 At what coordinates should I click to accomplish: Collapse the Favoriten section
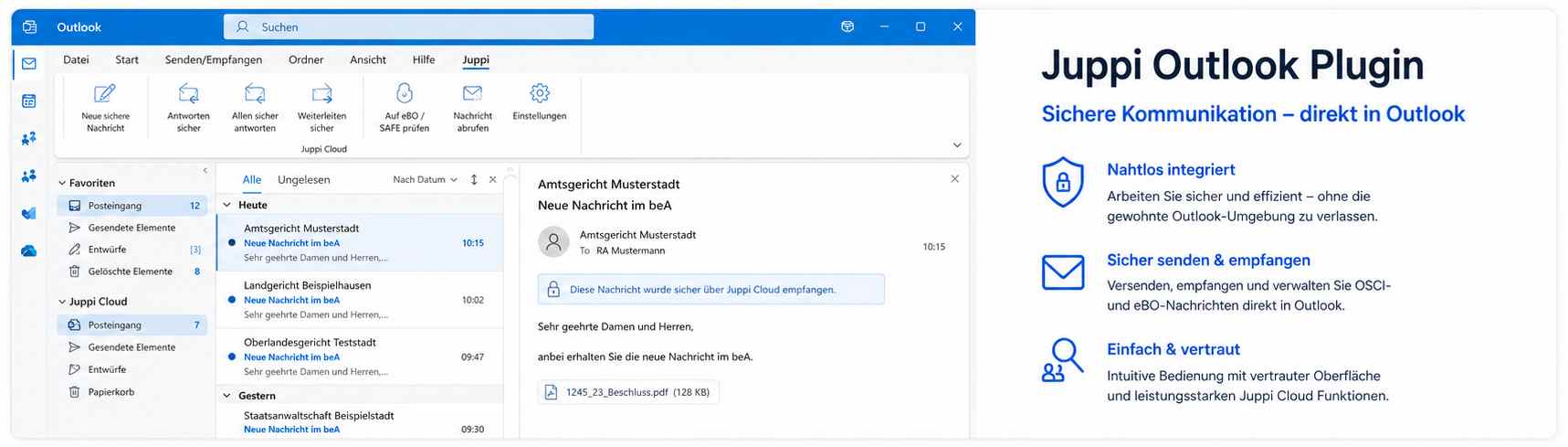pos(62,184)
